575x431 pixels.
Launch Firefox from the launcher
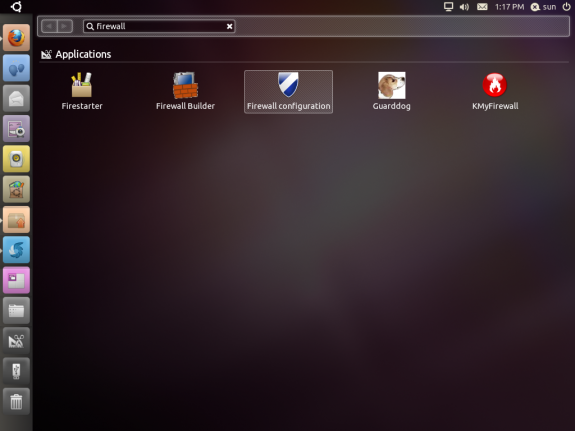tap(16, 37)
